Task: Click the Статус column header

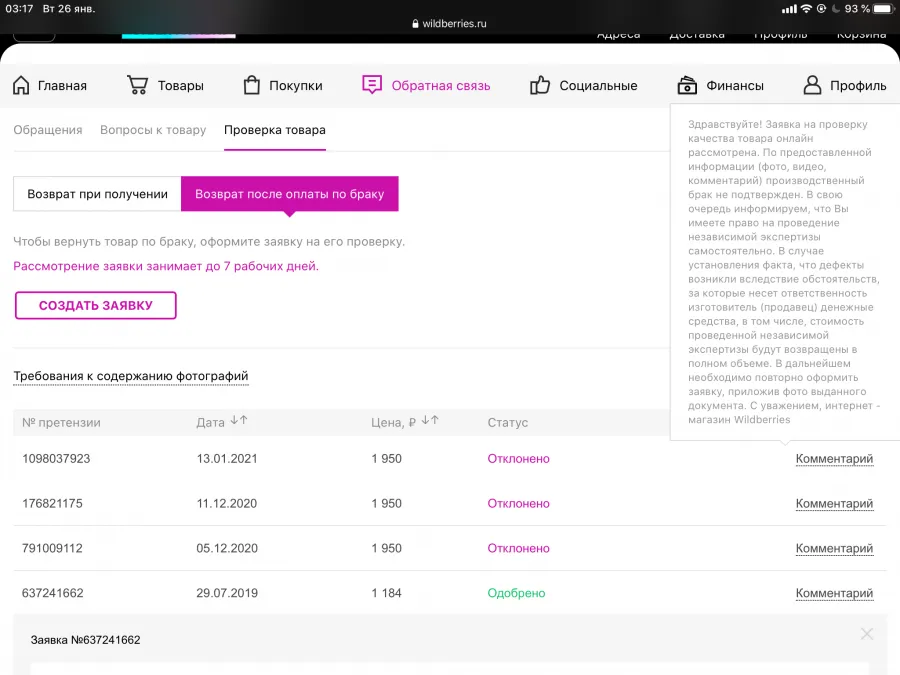Action: [x=507, y=422]
